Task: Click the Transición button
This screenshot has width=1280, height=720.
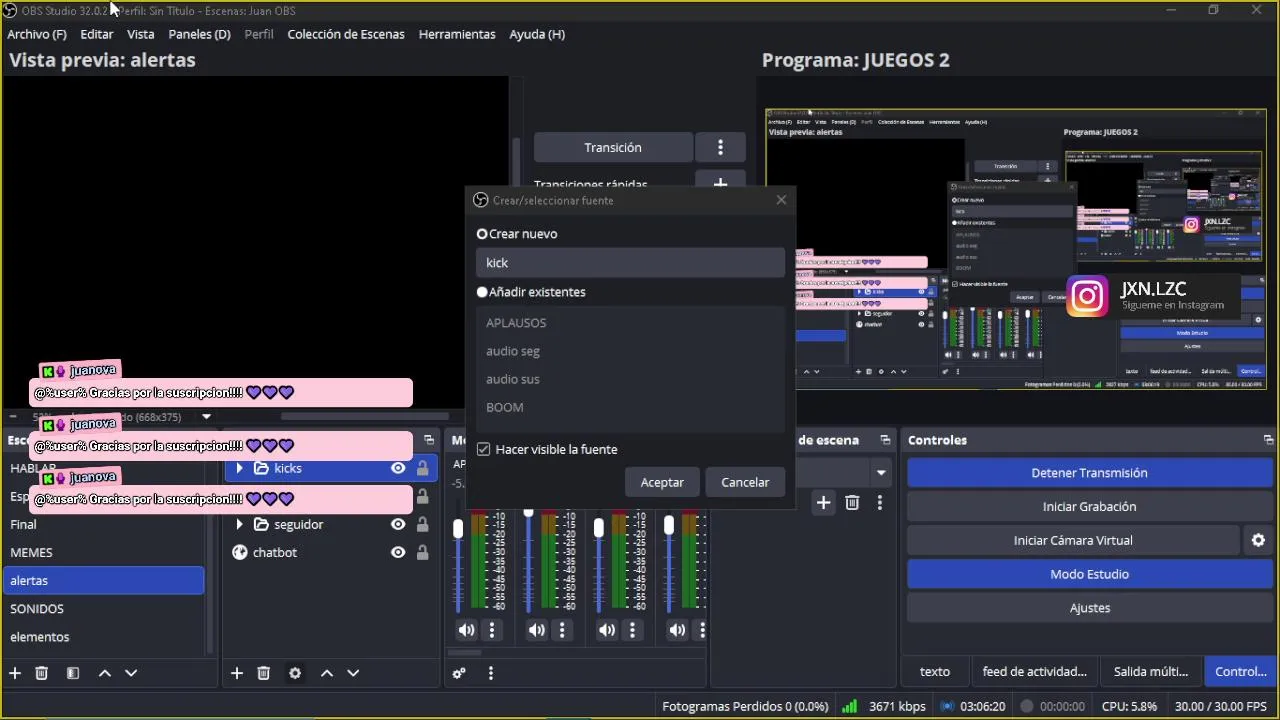Action: coord(613,147)
